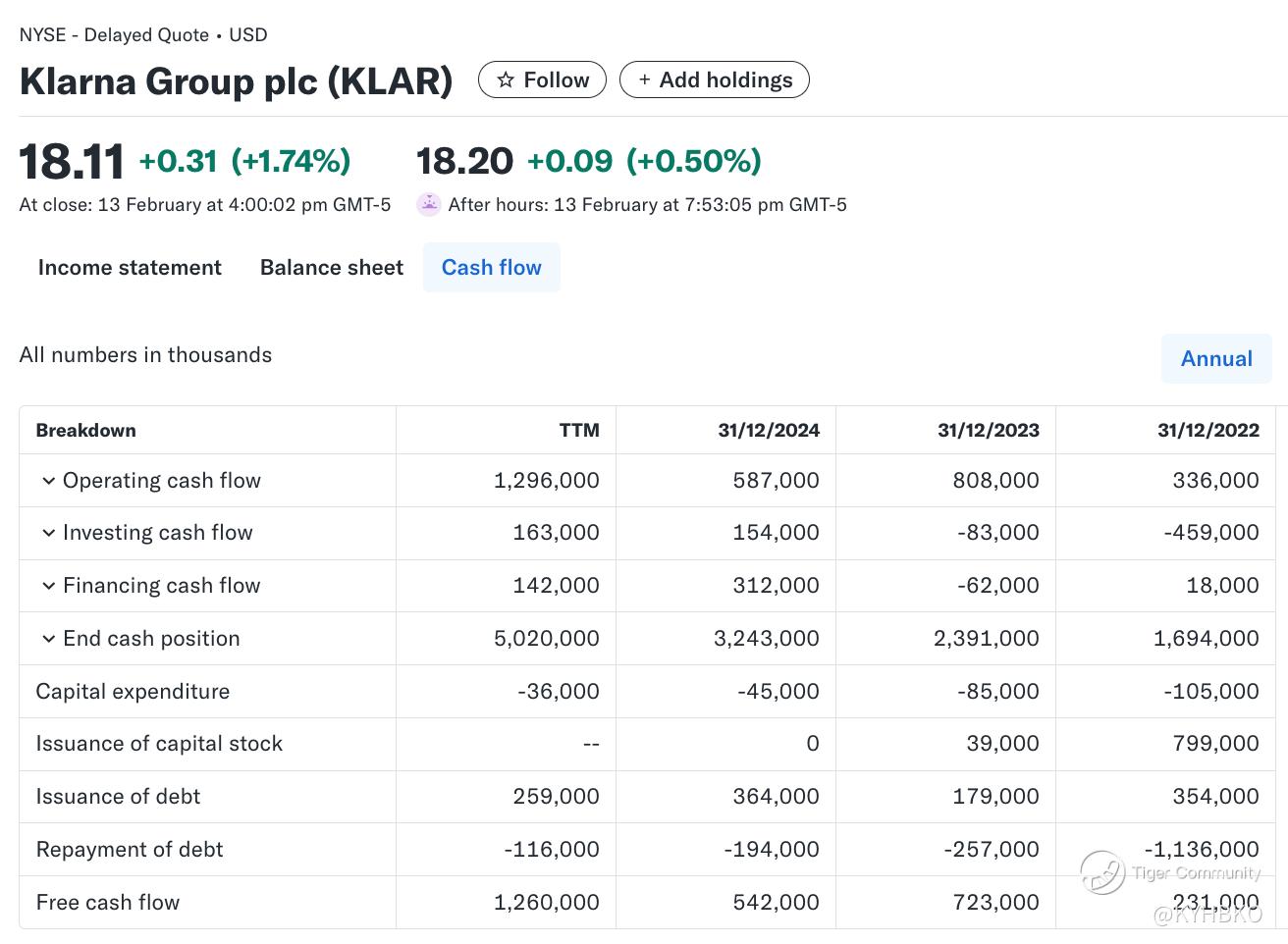
Task: Click the 2023 operating cash flow 808,000
Action: [996, 481]
